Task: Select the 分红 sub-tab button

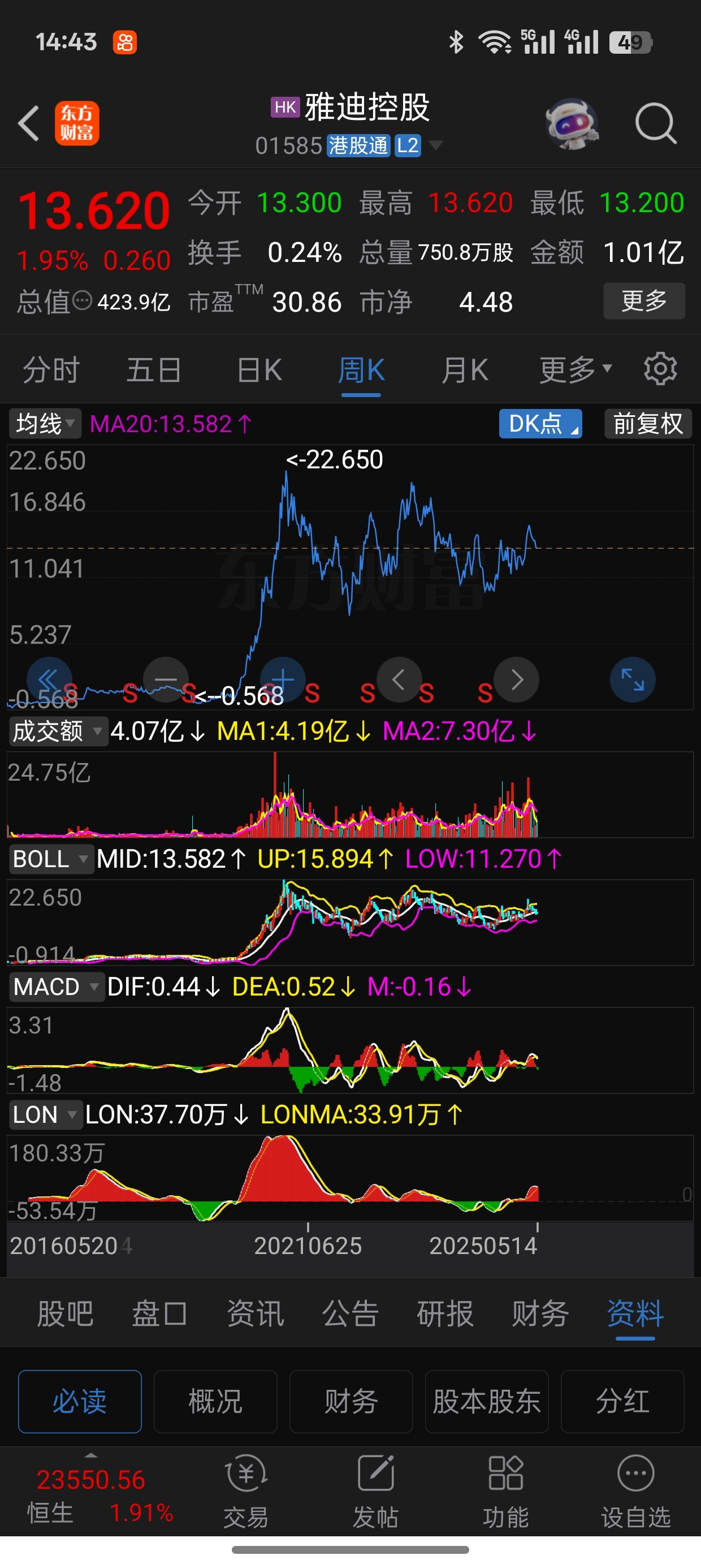Action: pos(622,1402)
